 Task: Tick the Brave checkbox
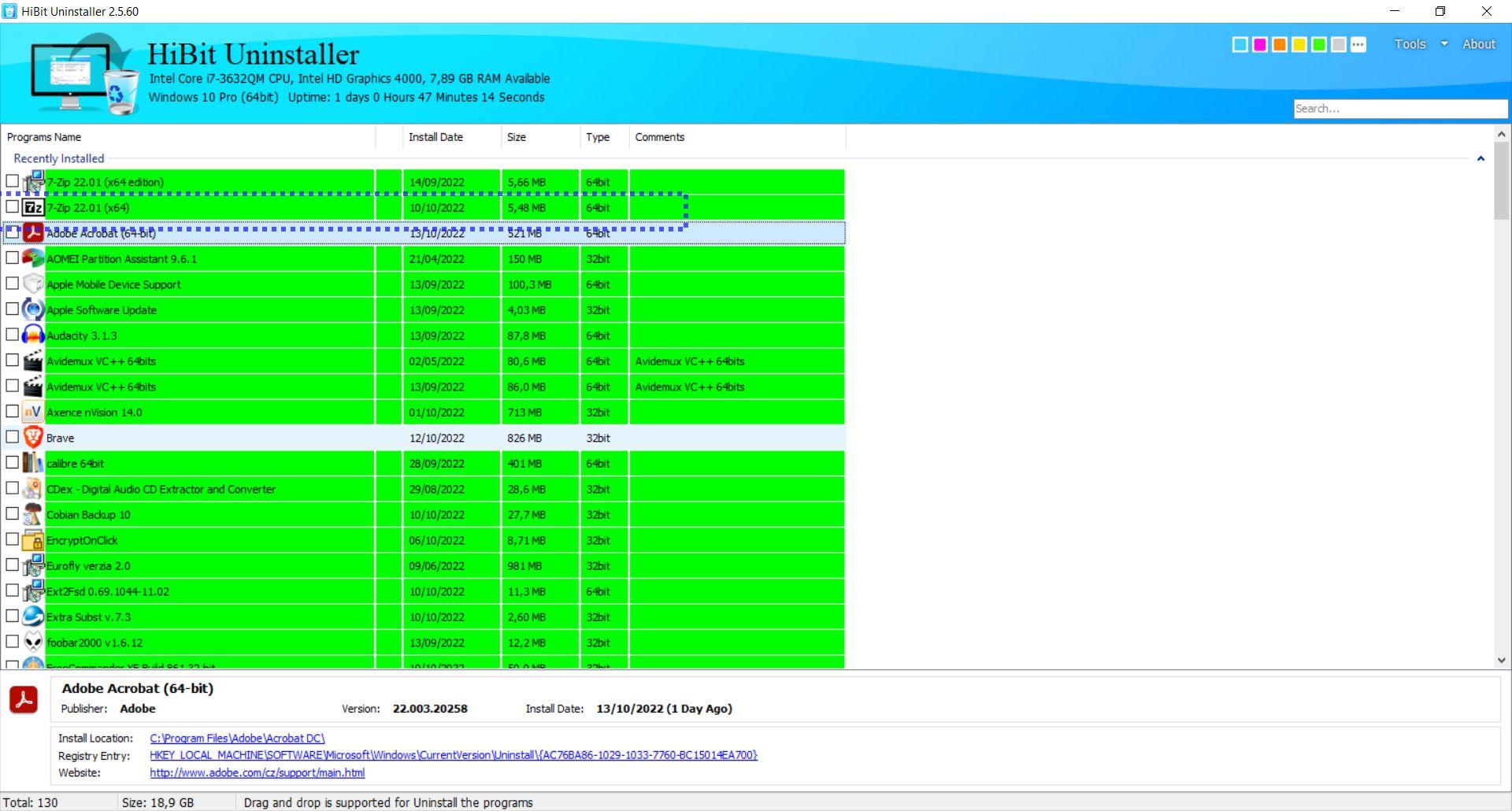pyautogui.click(x=12, y=437)
